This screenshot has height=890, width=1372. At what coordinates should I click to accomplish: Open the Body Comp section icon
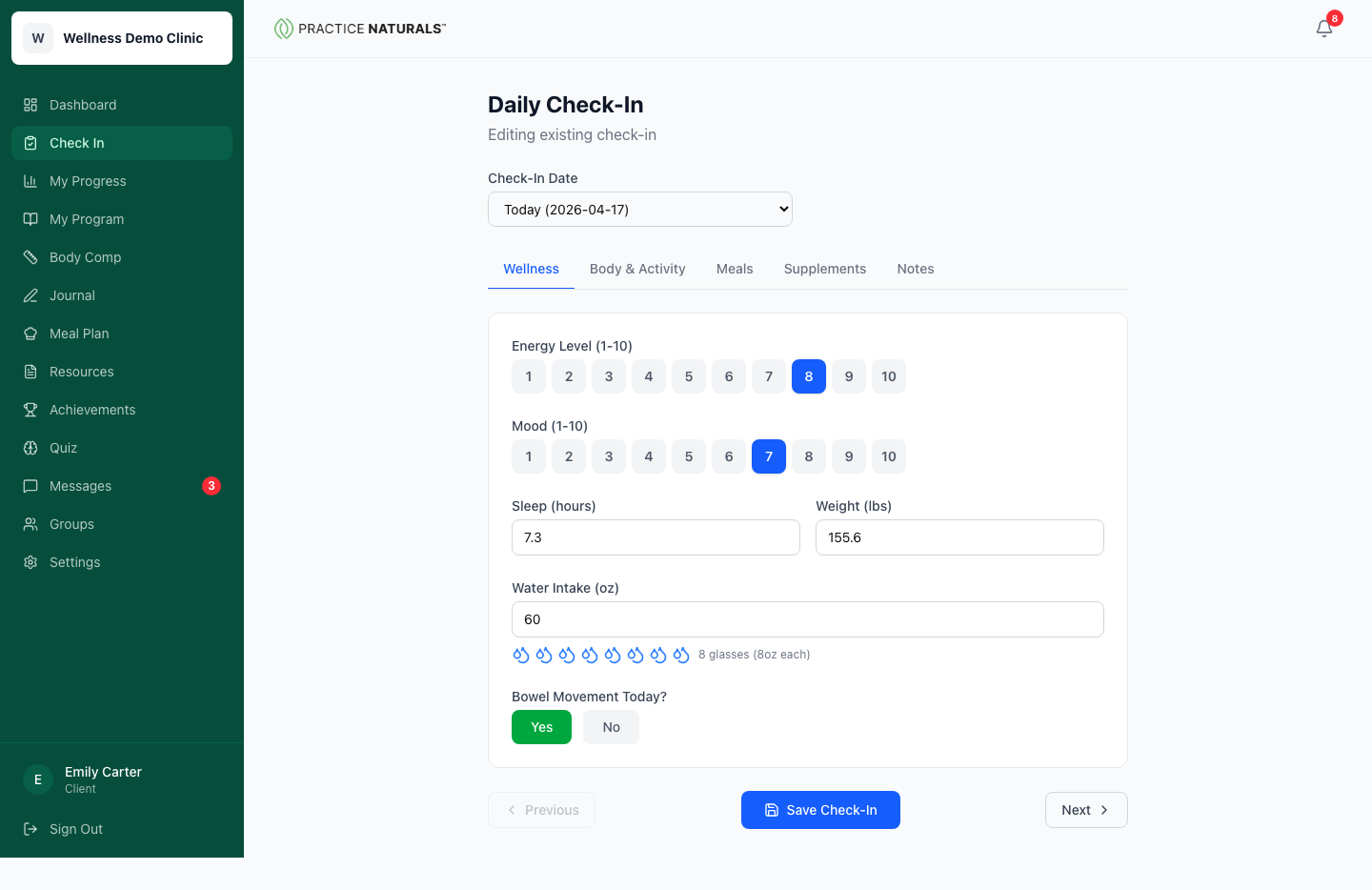click(30, 256)
